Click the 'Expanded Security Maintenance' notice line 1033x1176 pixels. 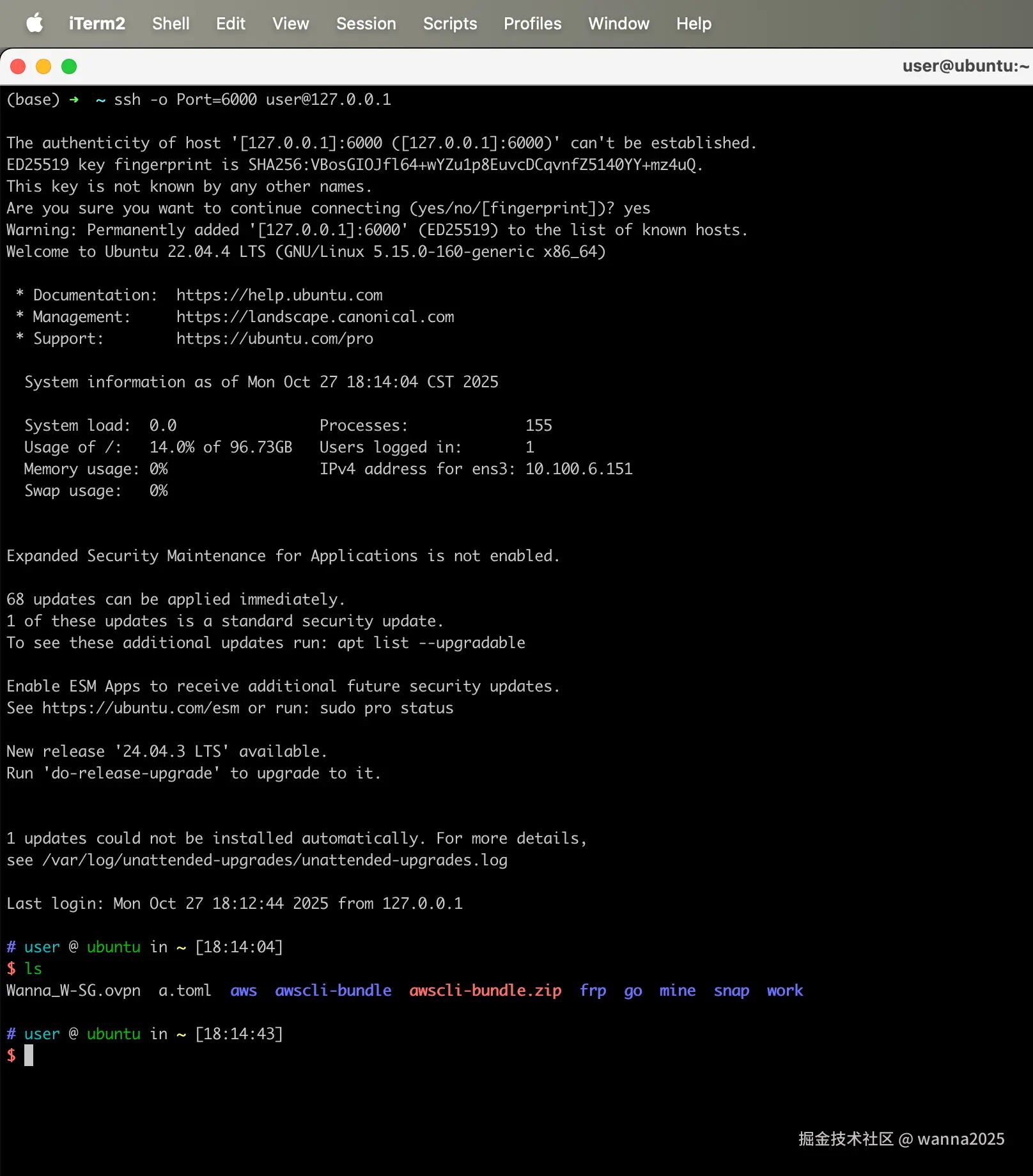point(283,556)
